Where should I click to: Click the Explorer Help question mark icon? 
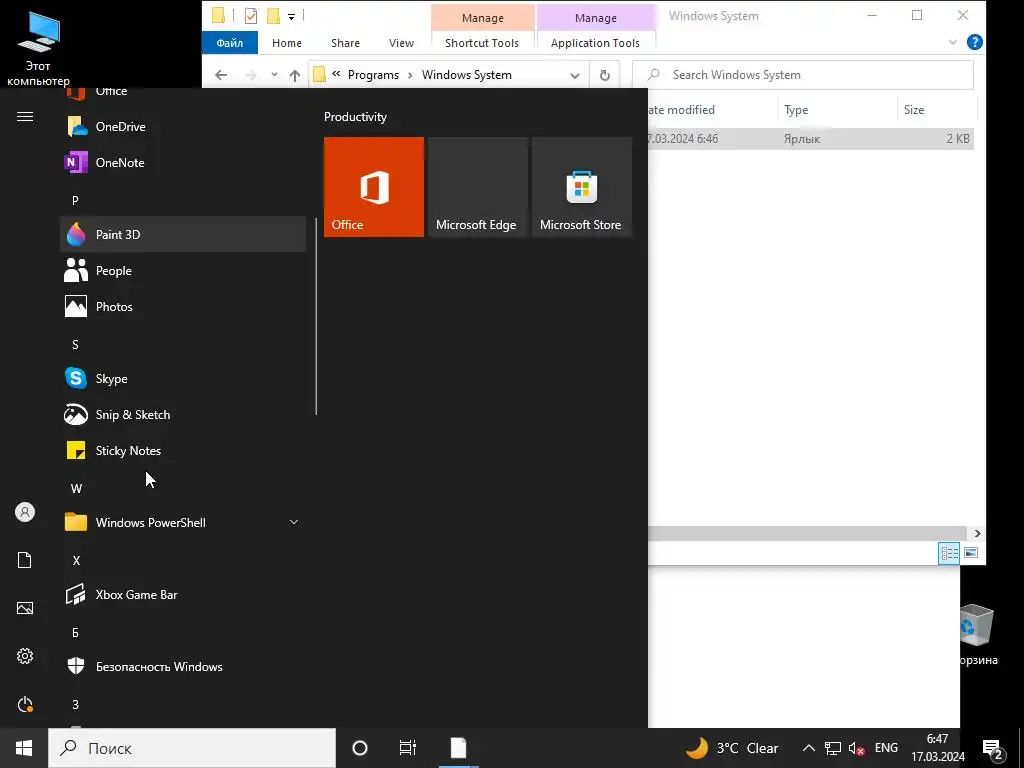pyautogui.click(x=974, y=42)
